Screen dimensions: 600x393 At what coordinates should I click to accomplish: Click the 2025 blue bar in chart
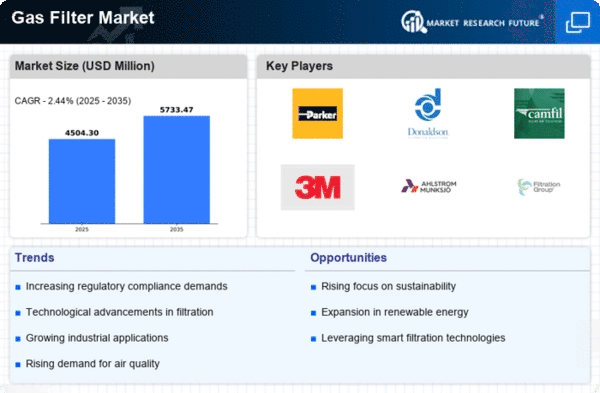82,181
